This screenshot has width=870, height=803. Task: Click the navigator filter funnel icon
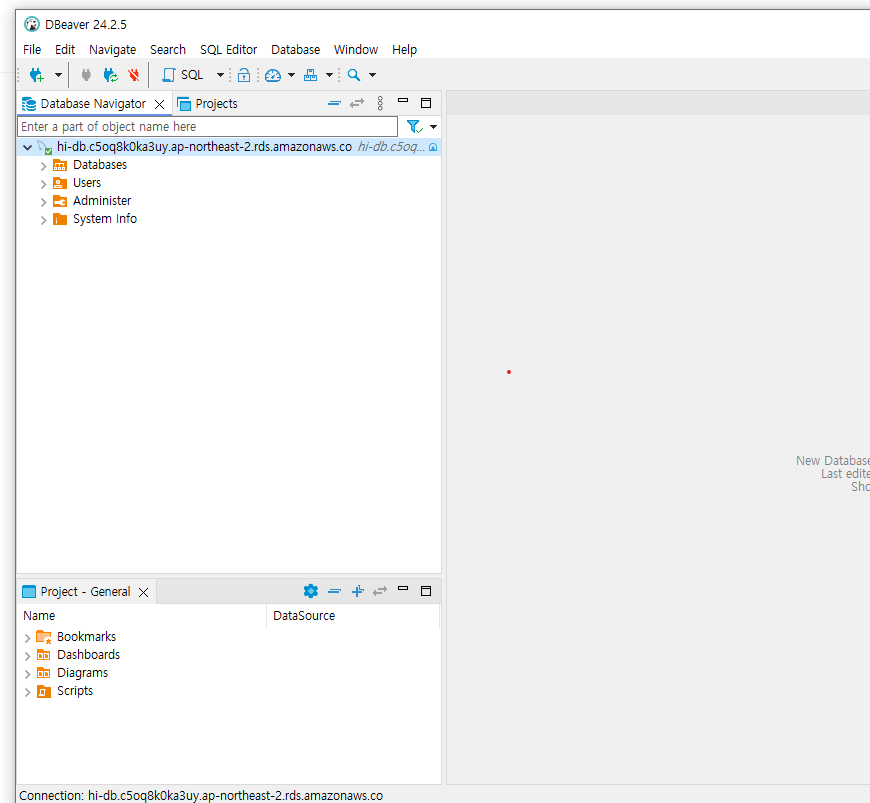(x=414, y=127)
